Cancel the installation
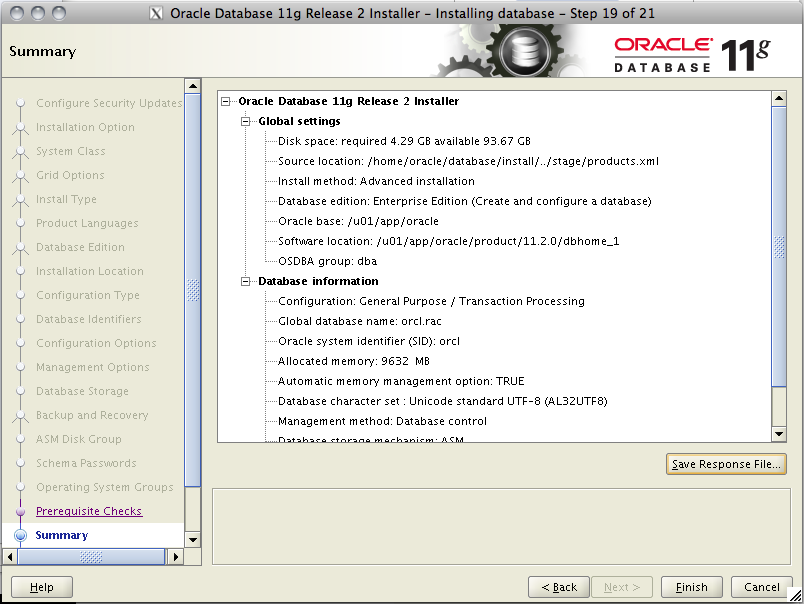 pyautogui.click(x=761, y=587)
